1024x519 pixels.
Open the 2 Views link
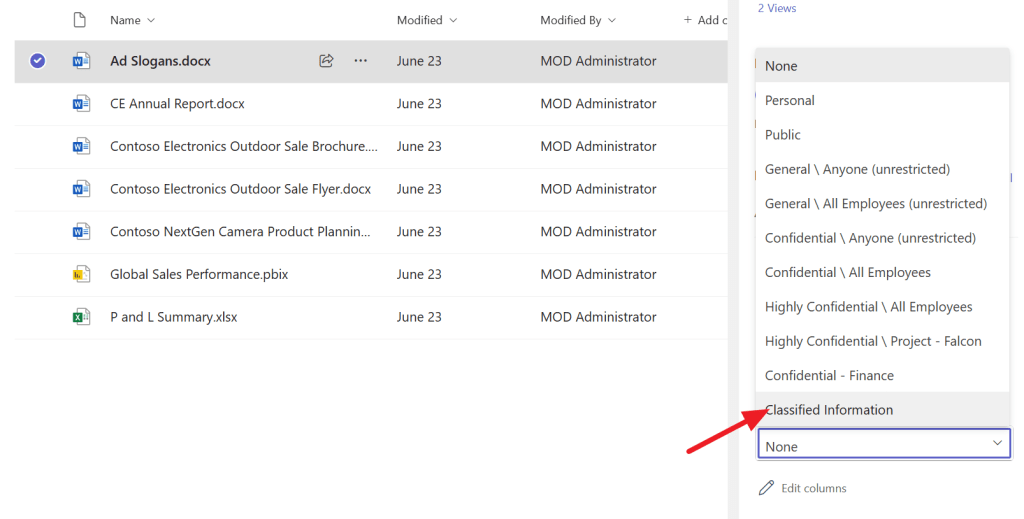[777, 8]
